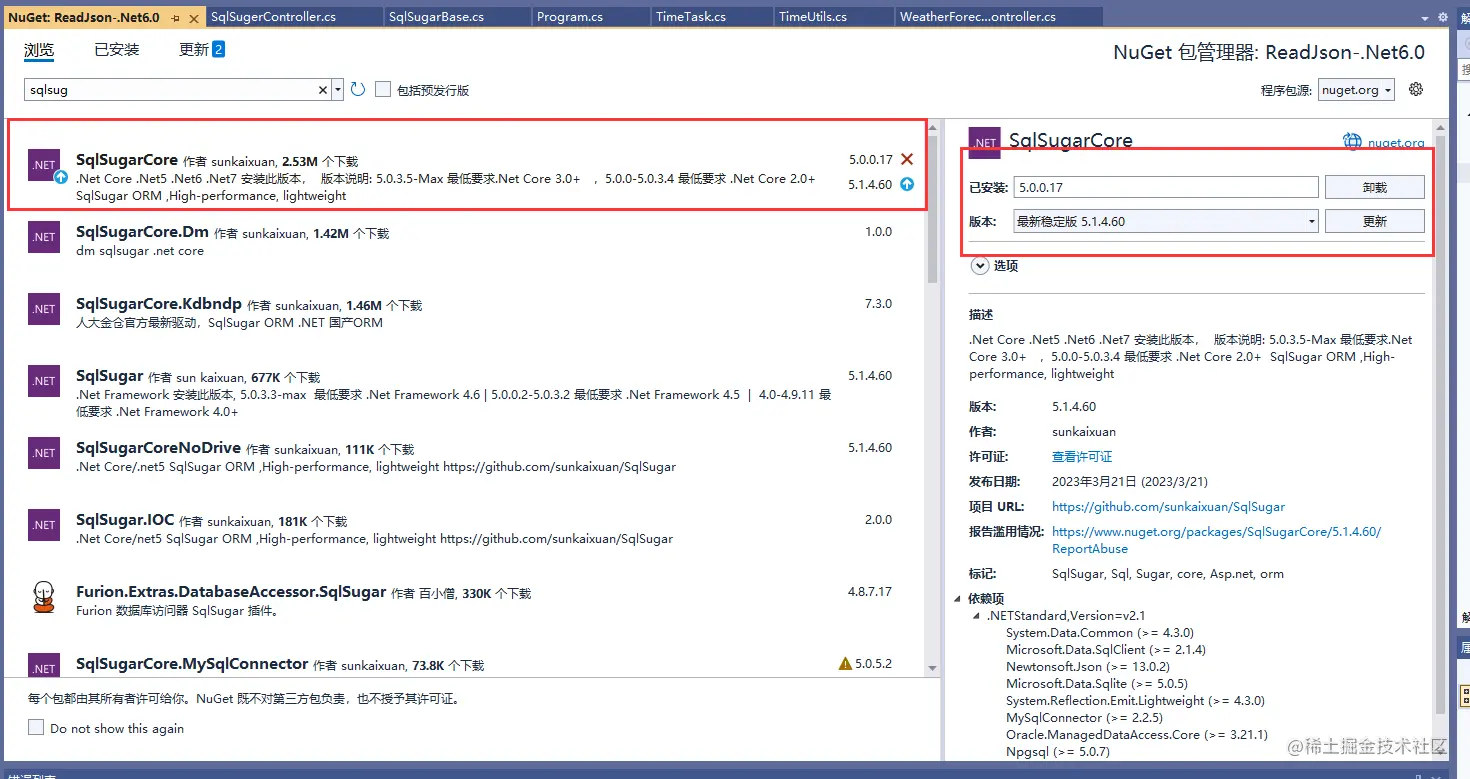Click the 卸载 uninstall button

[x=1374, y=187]
